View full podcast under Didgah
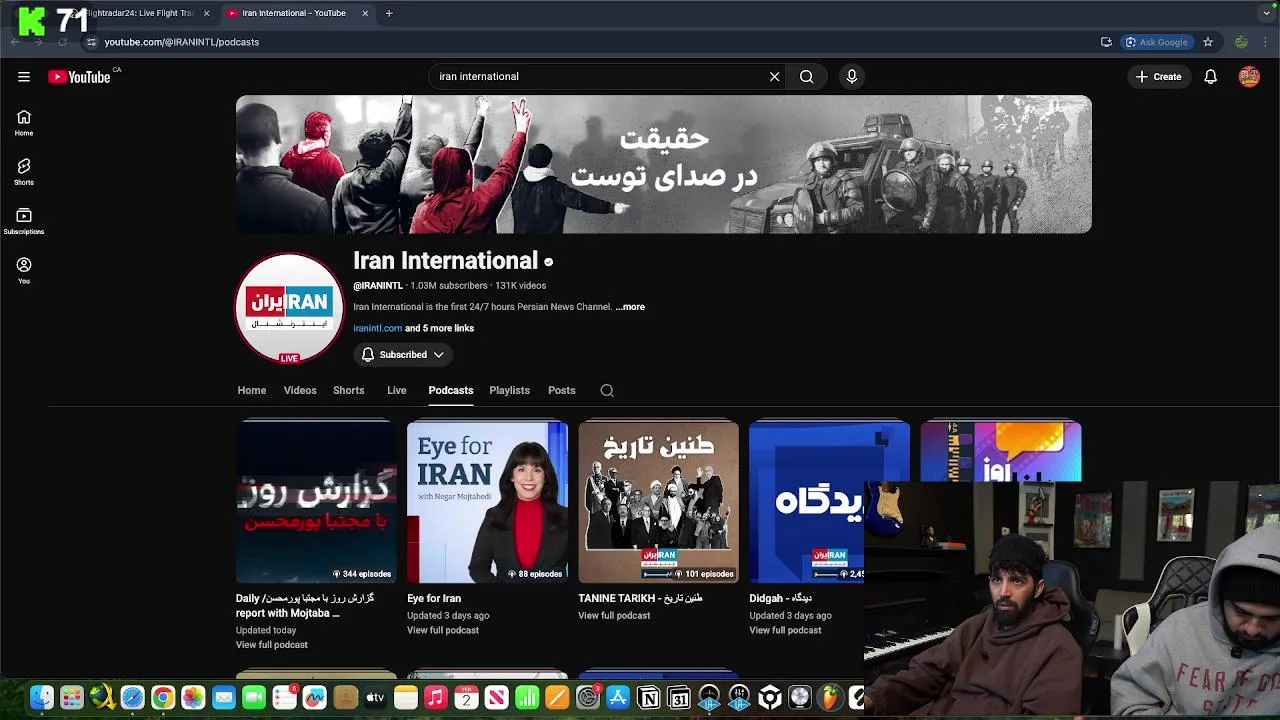This screenshot has height=720, width=1280. click(x=785, y=630)
